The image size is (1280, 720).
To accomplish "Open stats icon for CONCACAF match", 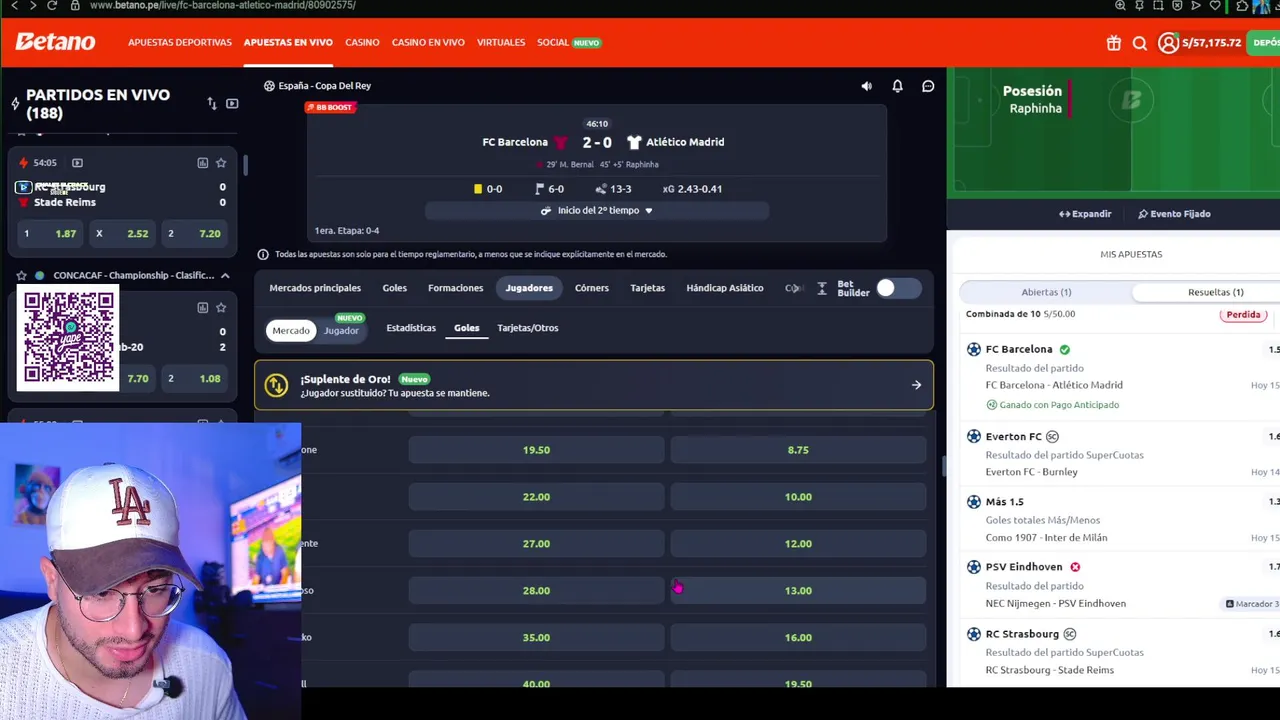I will pos(203,307).
